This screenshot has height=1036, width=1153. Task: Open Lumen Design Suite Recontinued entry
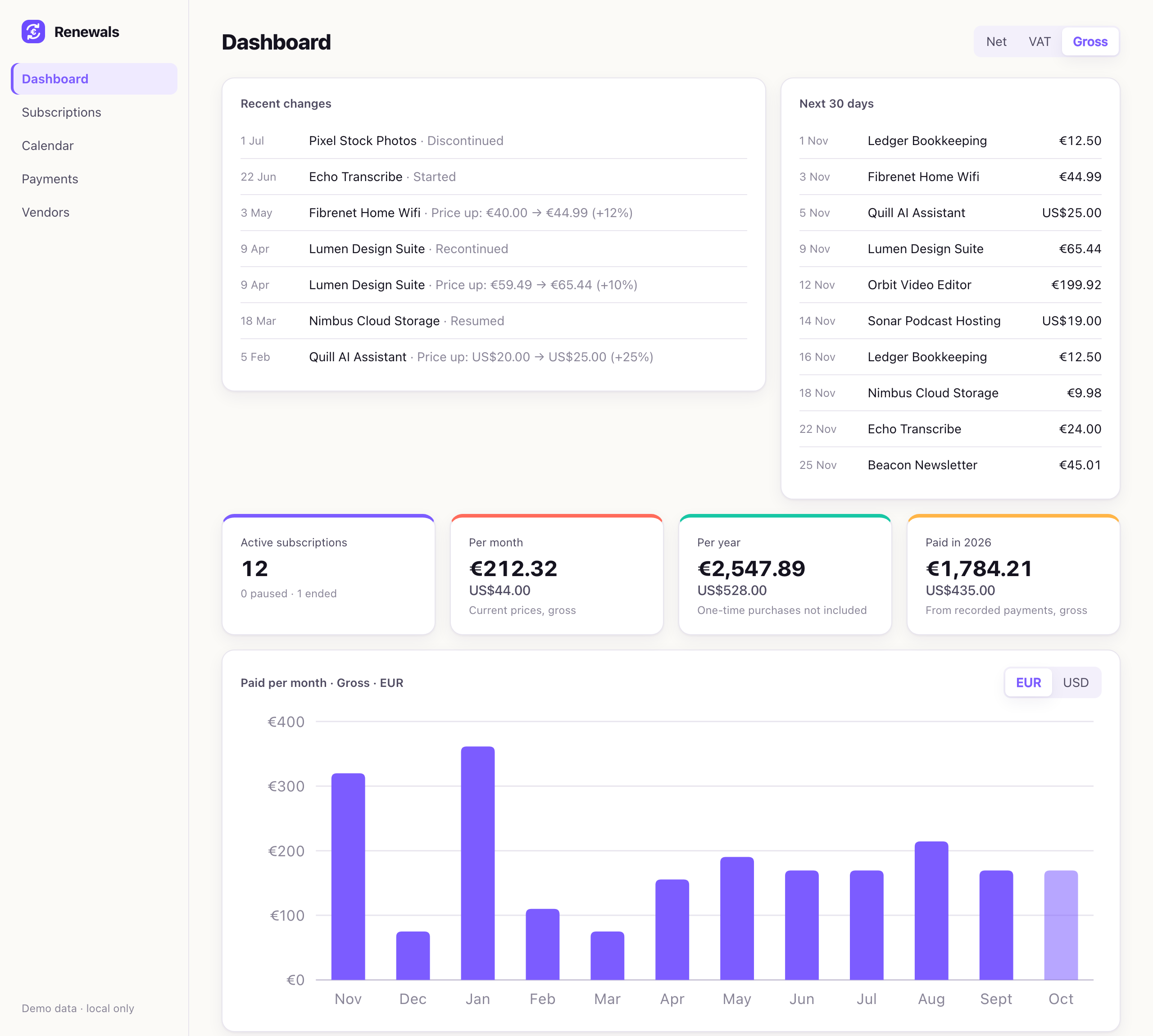point(494,249)
